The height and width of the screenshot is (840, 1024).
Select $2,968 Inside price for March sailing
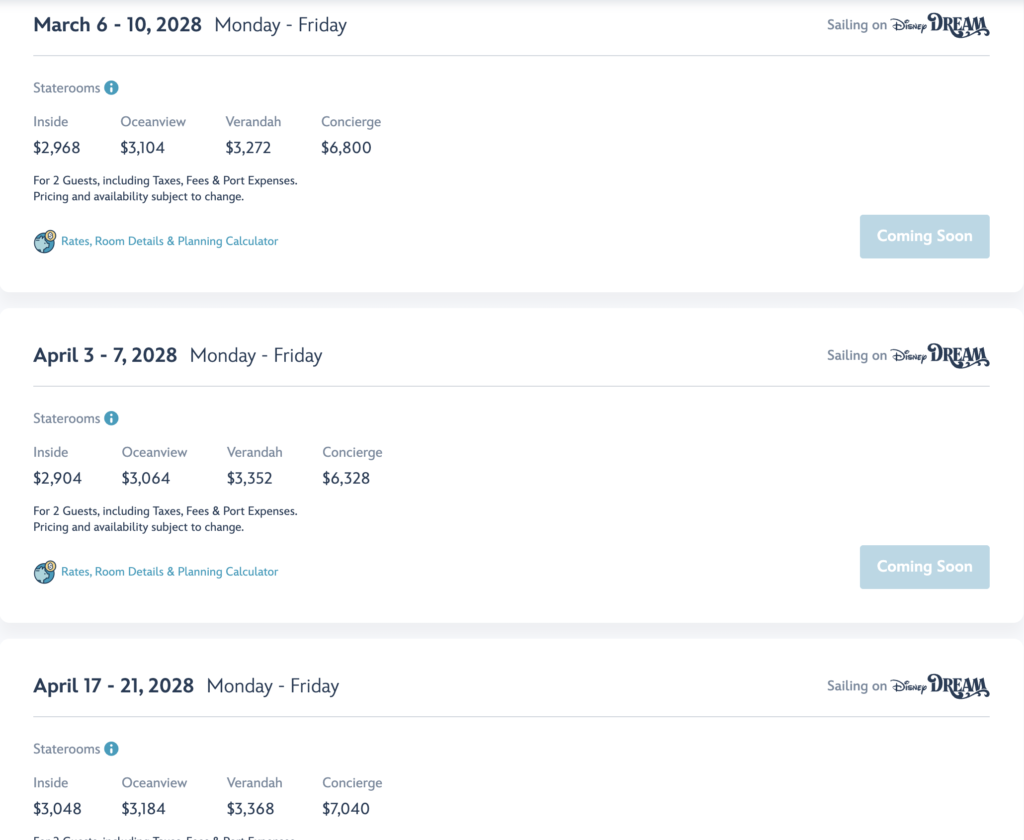click(57, 148)
